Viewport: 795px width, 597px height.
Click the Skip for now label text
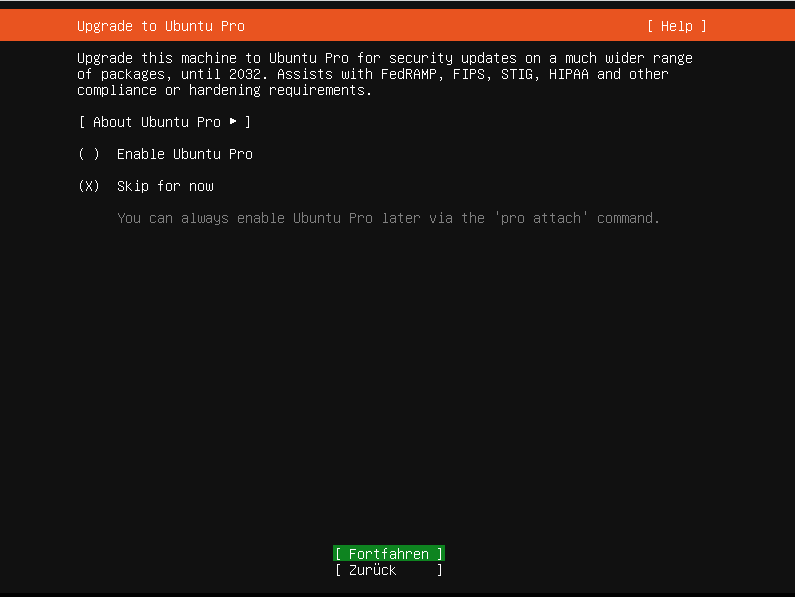coord(165,186)
